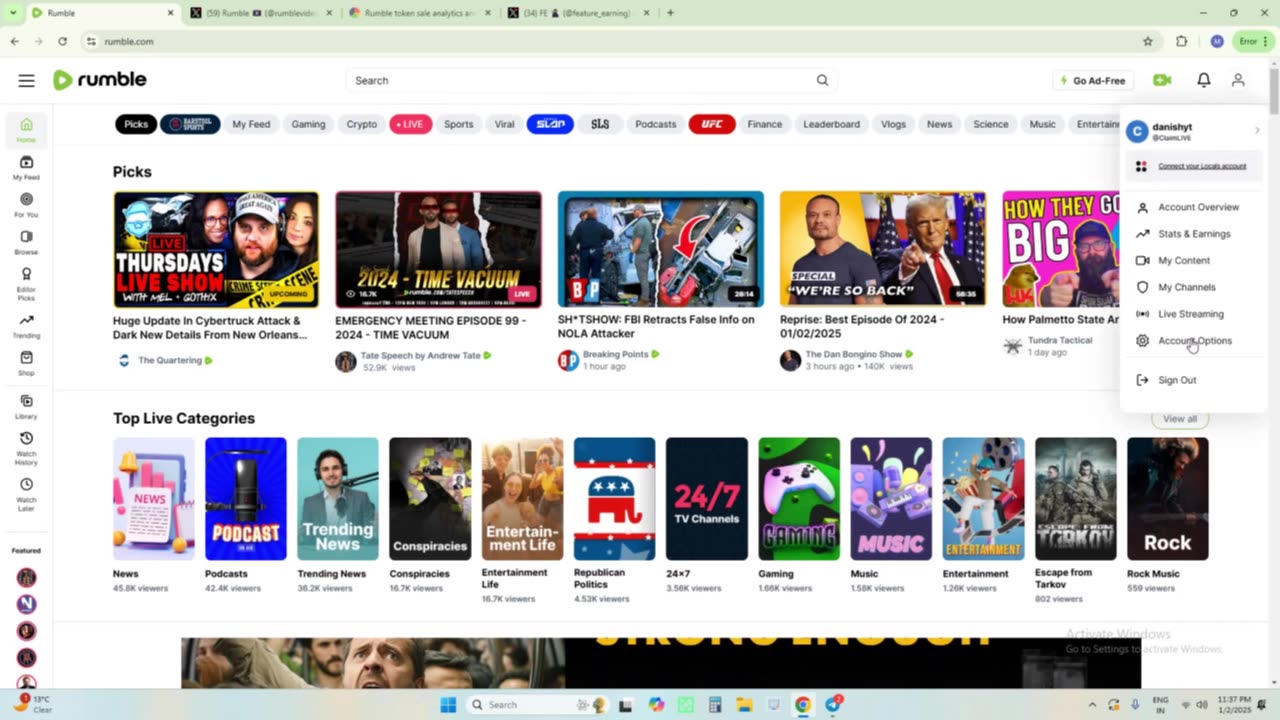The height and width of the screenshot is (720, 1280).
Task: Open Stats & Earnings menu item
Action: coord(1194,234)
